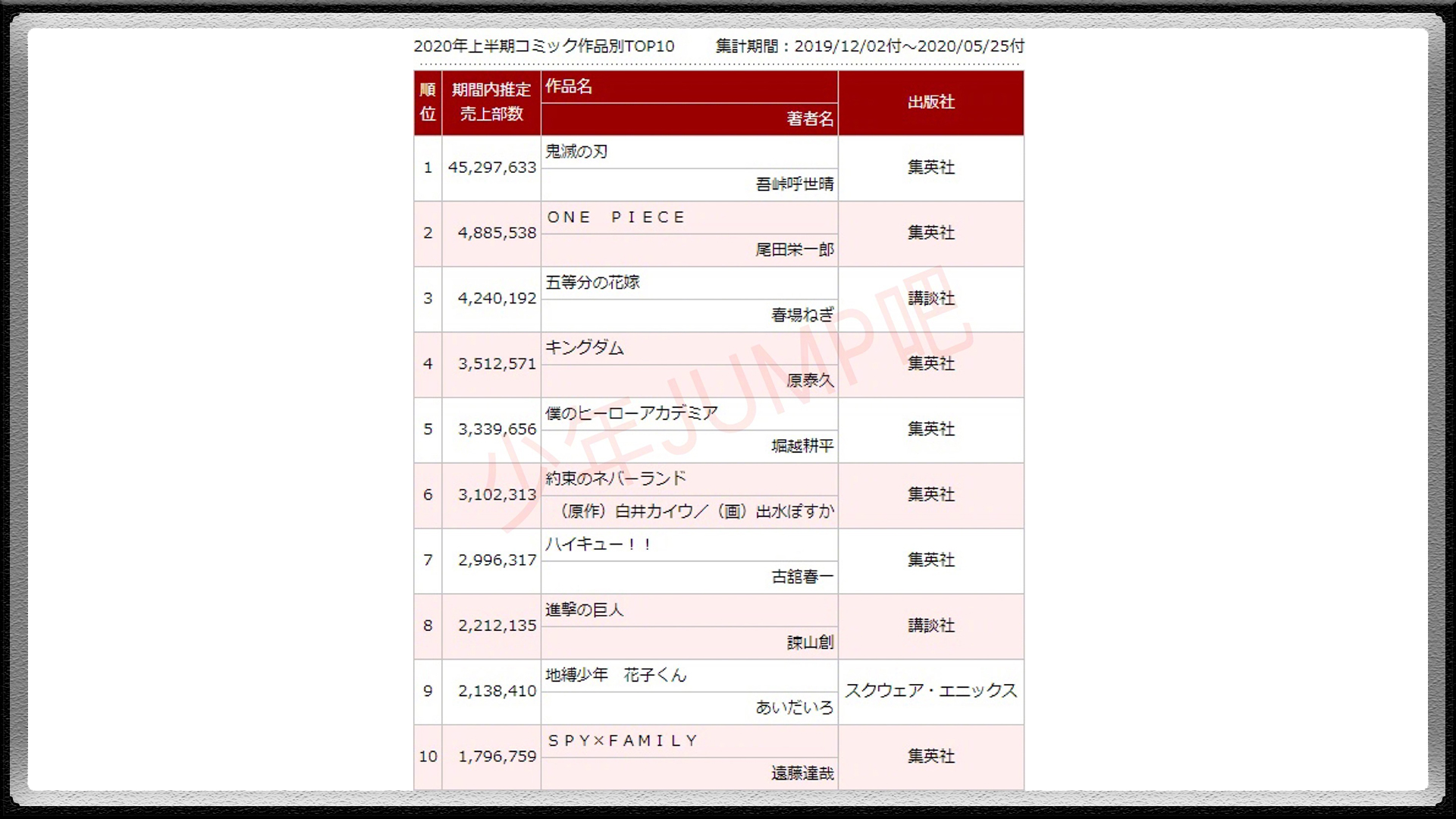1456x819 pixels.
Task: Click the スクウェア・エニックス publisher cell
Action: 930,691
